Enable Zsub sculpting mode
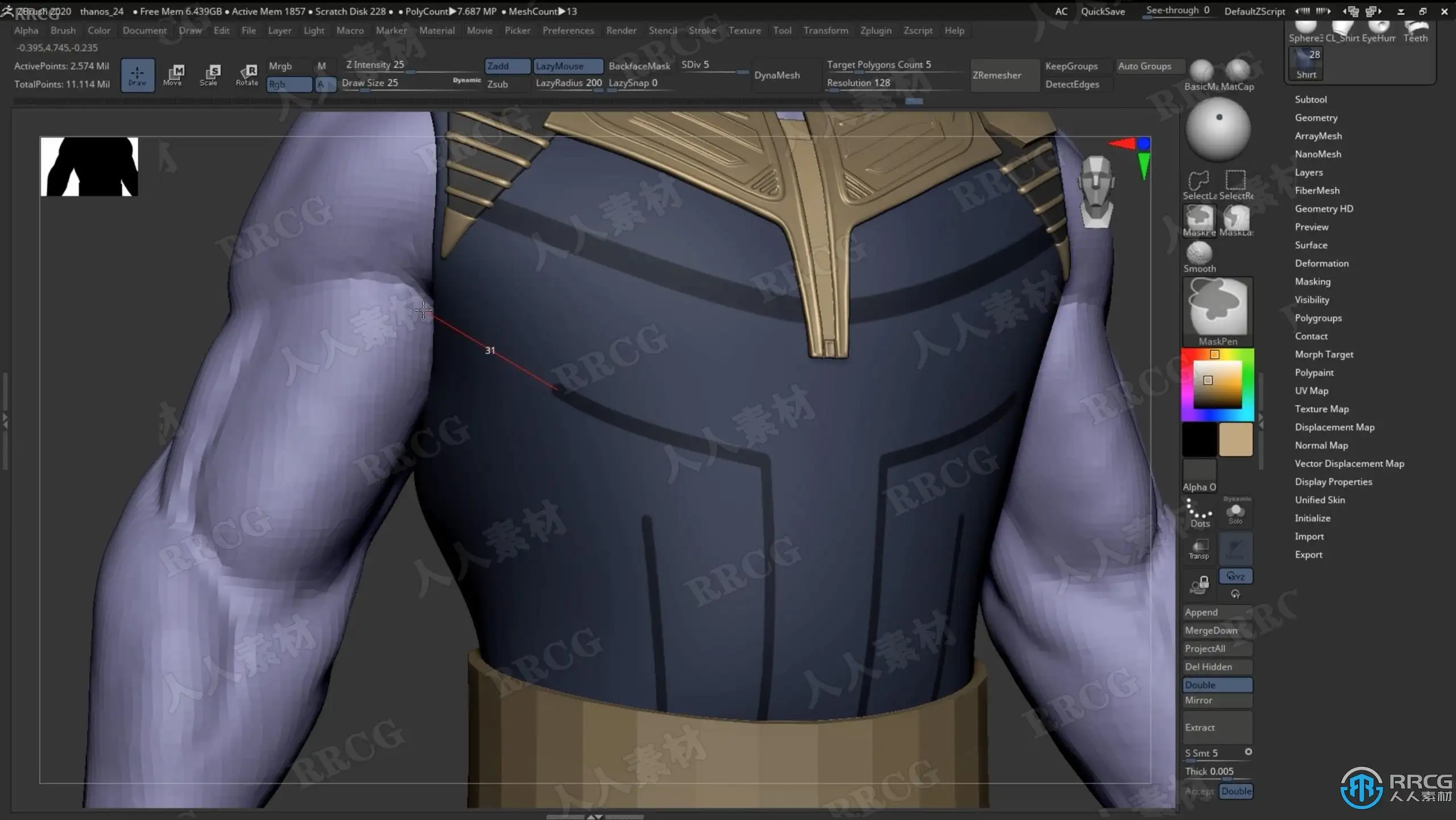This screenshot has width=1456, height=820. 498,84
